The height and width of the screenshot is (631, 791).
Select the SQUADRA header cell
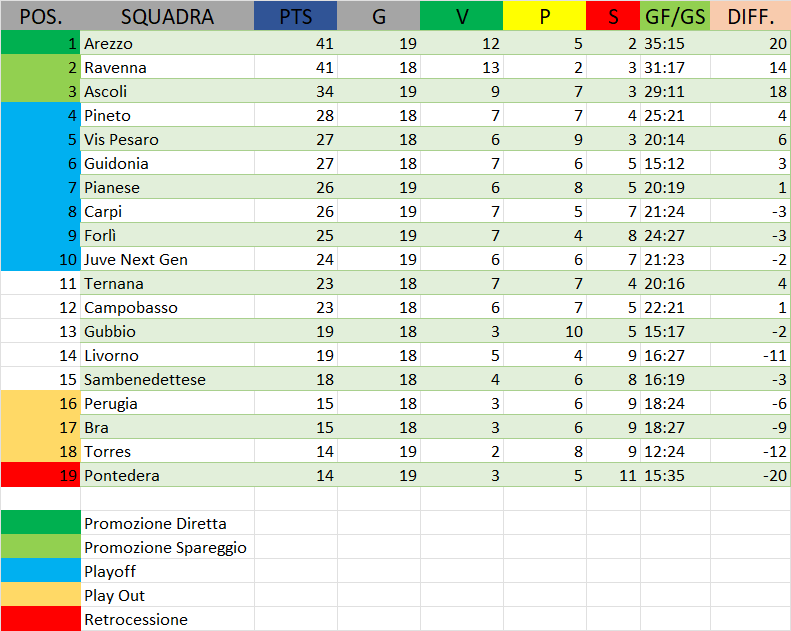167,16
